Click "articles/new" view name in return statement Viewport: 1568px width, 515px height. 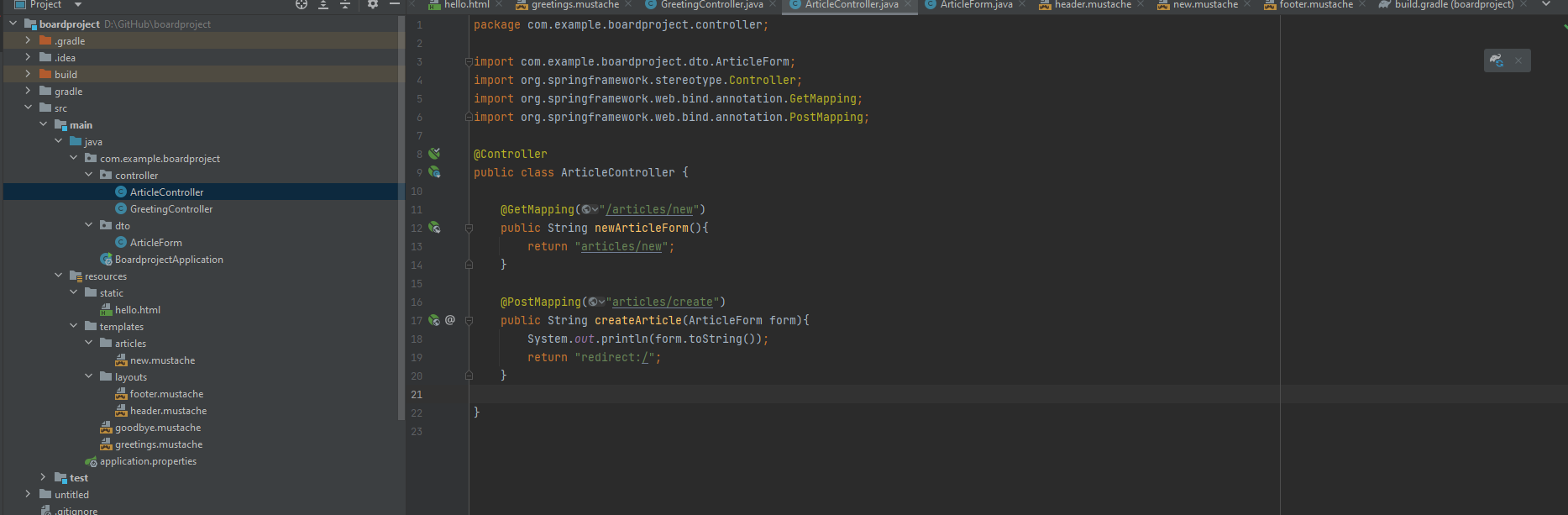621,247
